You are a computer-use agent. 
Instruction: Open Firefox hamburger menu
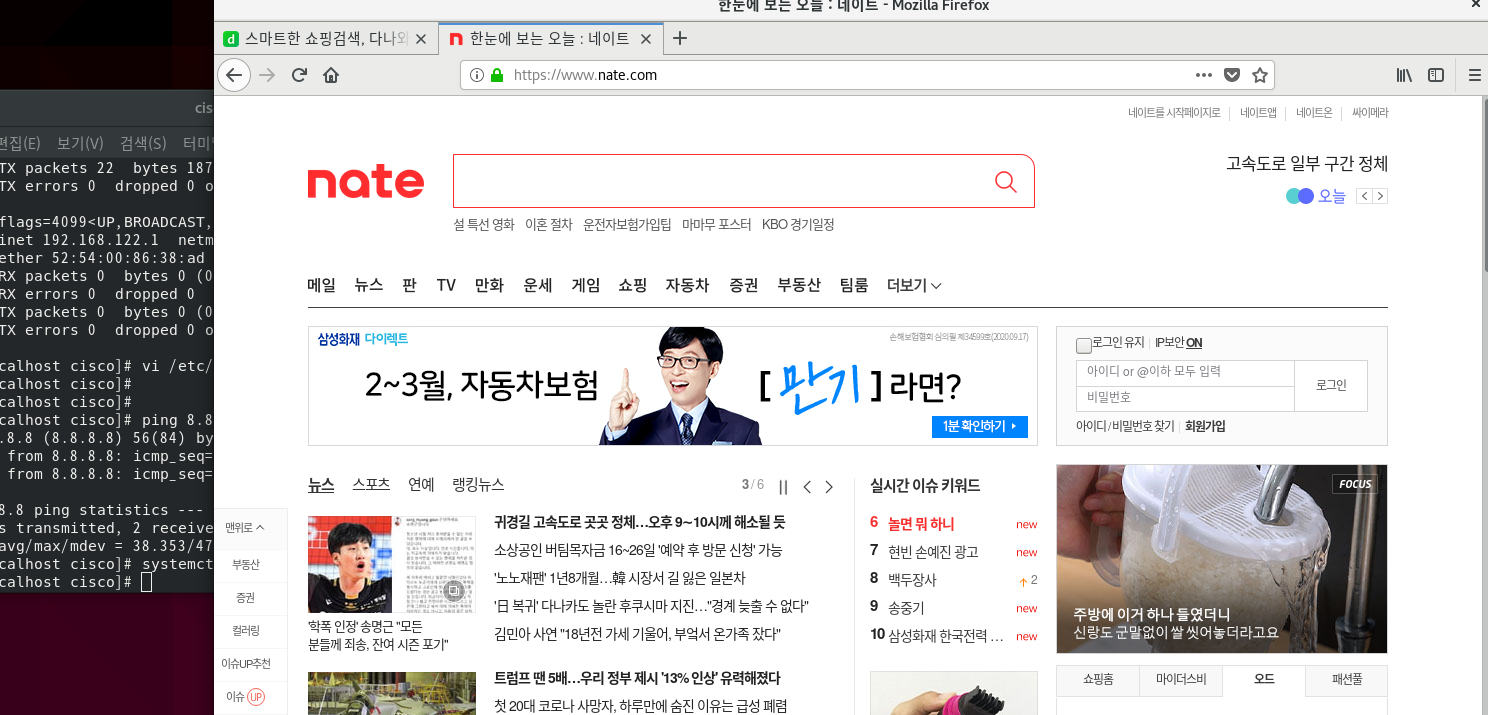1474,75
